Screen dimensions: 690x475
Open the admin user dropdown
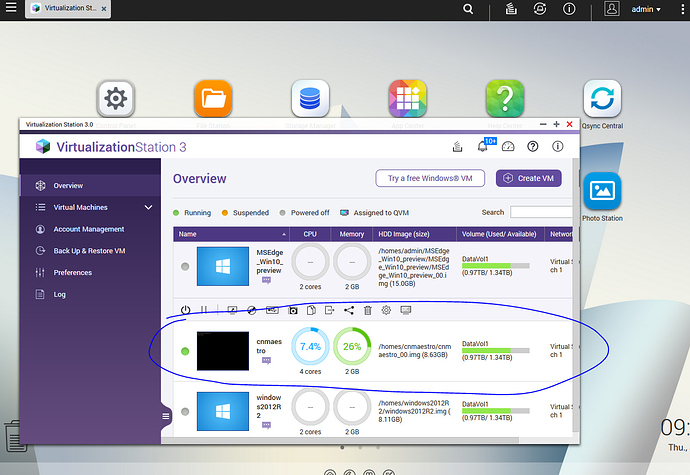click(646, 9)
